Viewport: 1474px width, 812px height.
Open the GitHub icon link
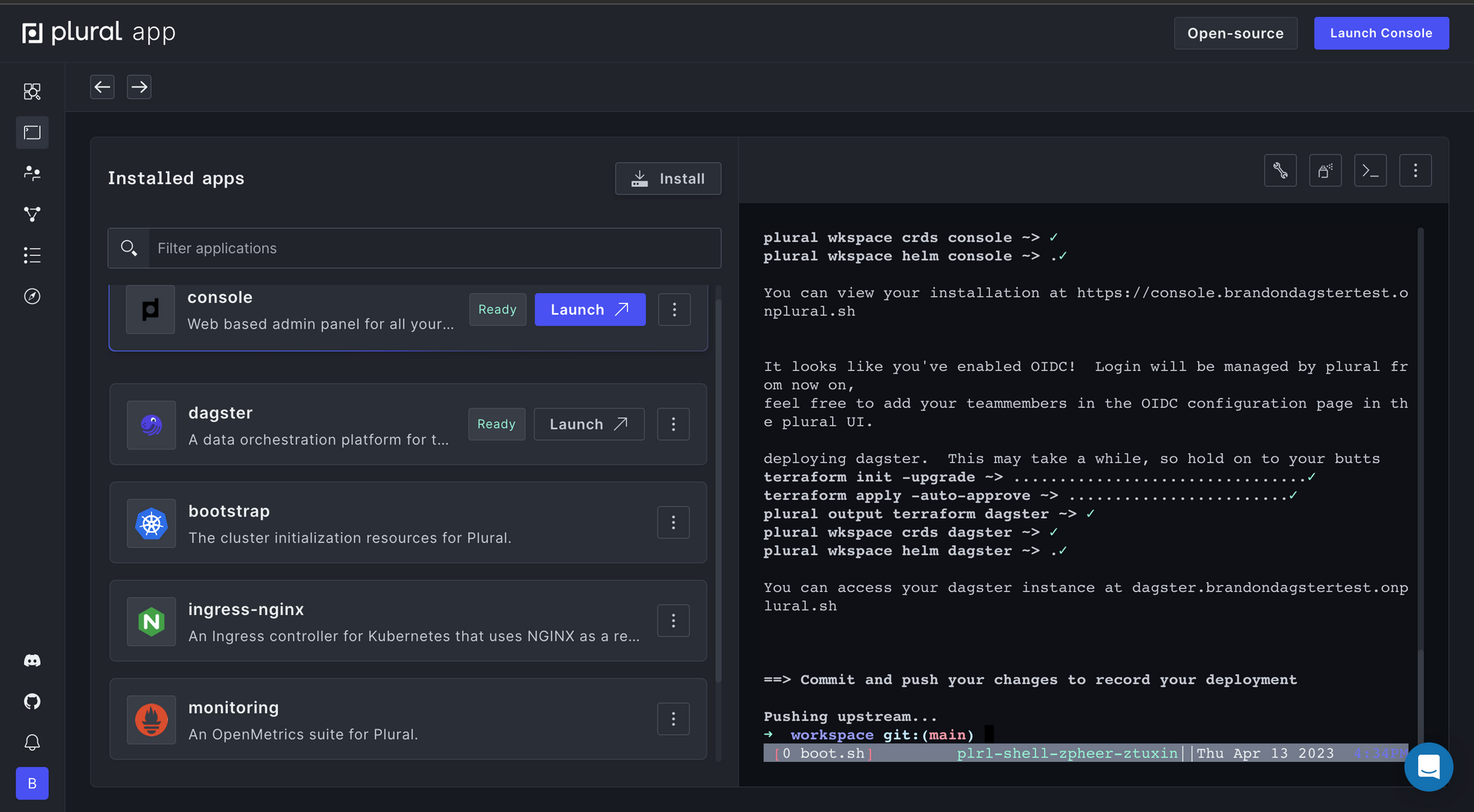32,701
